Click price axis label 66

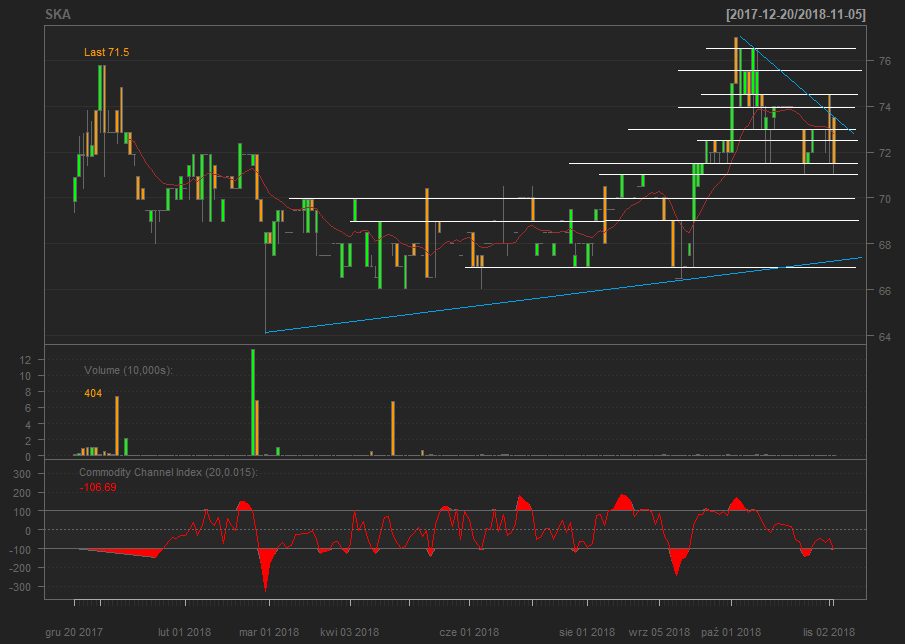tap(884, 291)
